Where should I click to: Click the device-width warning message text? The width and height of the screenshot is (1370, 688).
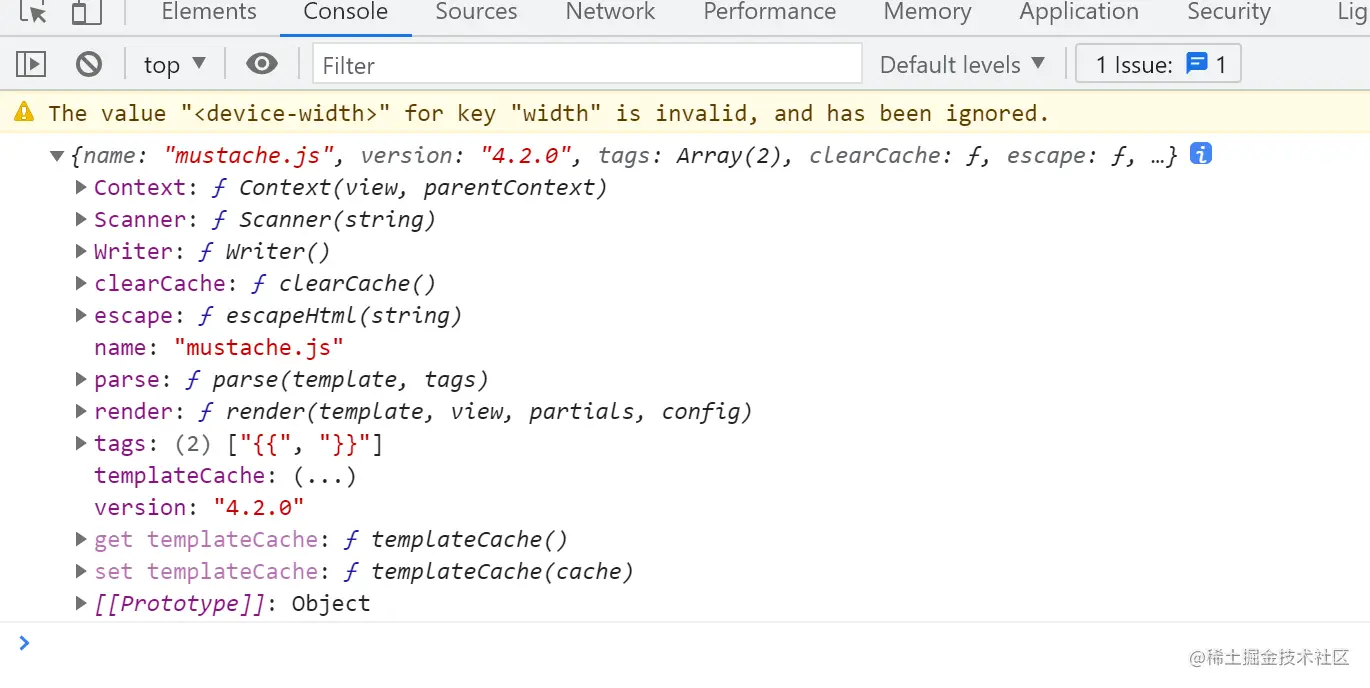[548, 113]
